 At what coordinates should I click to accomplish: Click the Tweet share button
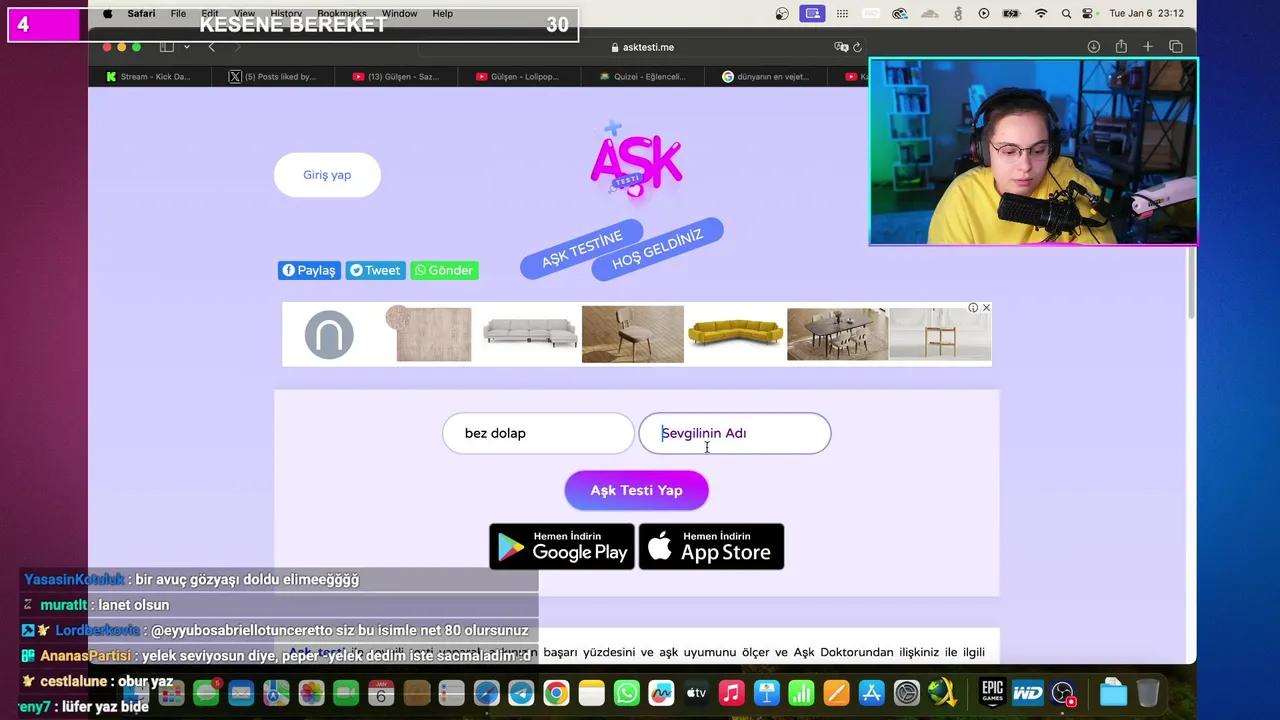tap(375, 270)
